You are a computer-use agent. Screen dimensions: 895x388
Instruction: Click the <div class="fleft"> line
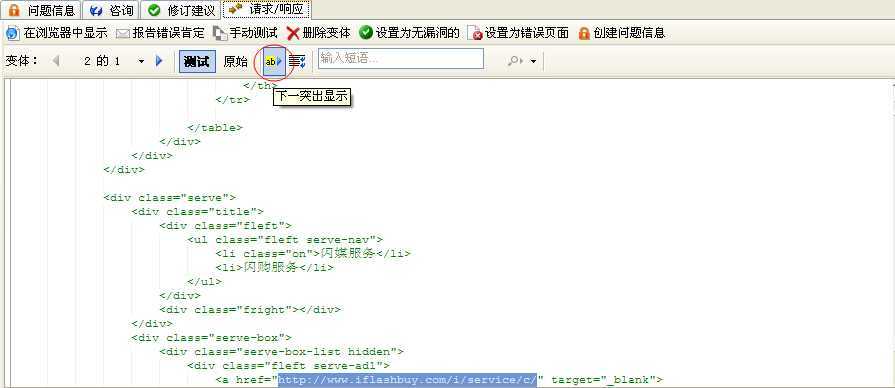pyautogui.click(x=225, y=225)
